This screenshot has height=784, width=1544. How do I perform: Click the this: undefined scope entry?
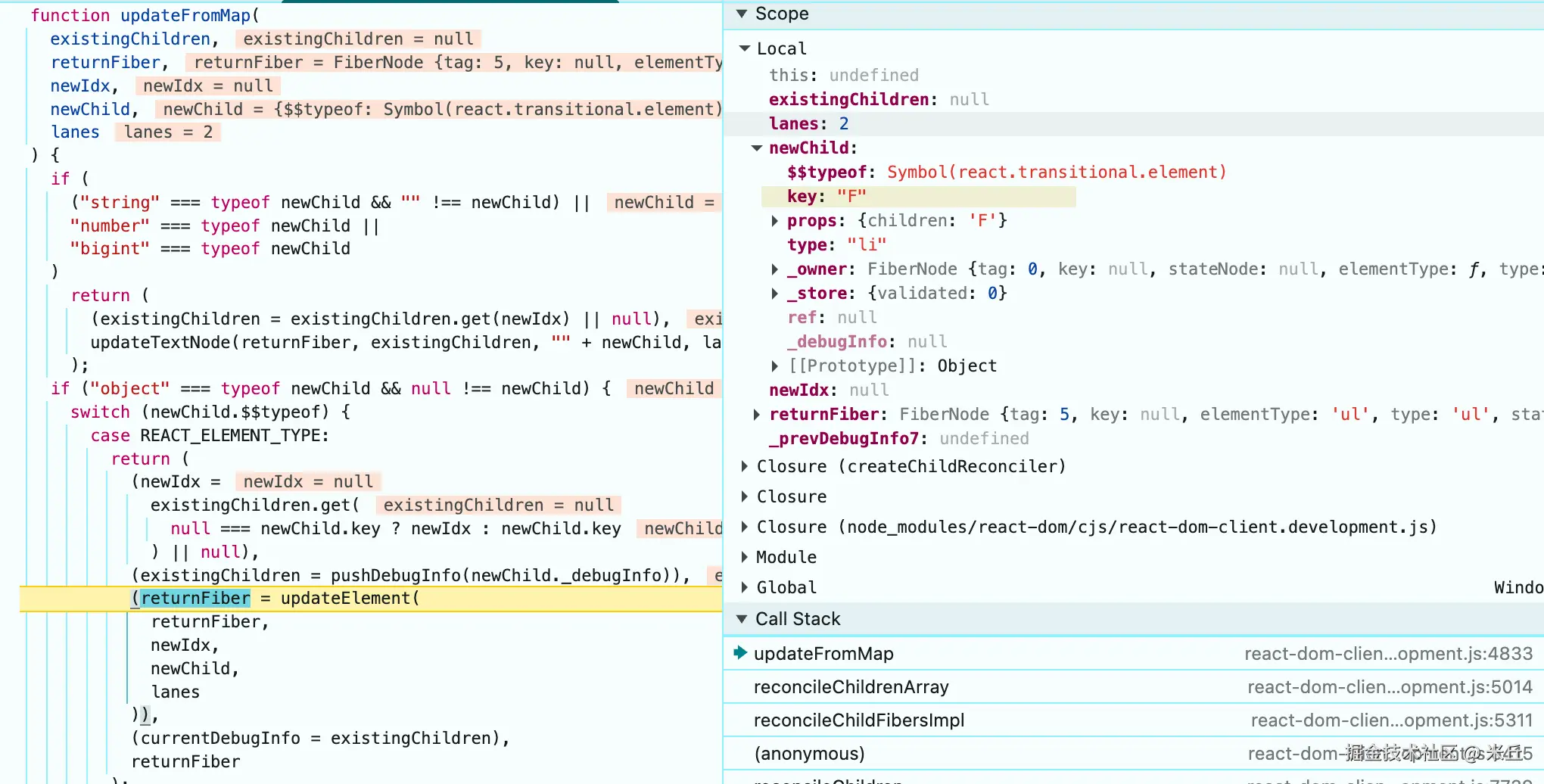[844, 76]
